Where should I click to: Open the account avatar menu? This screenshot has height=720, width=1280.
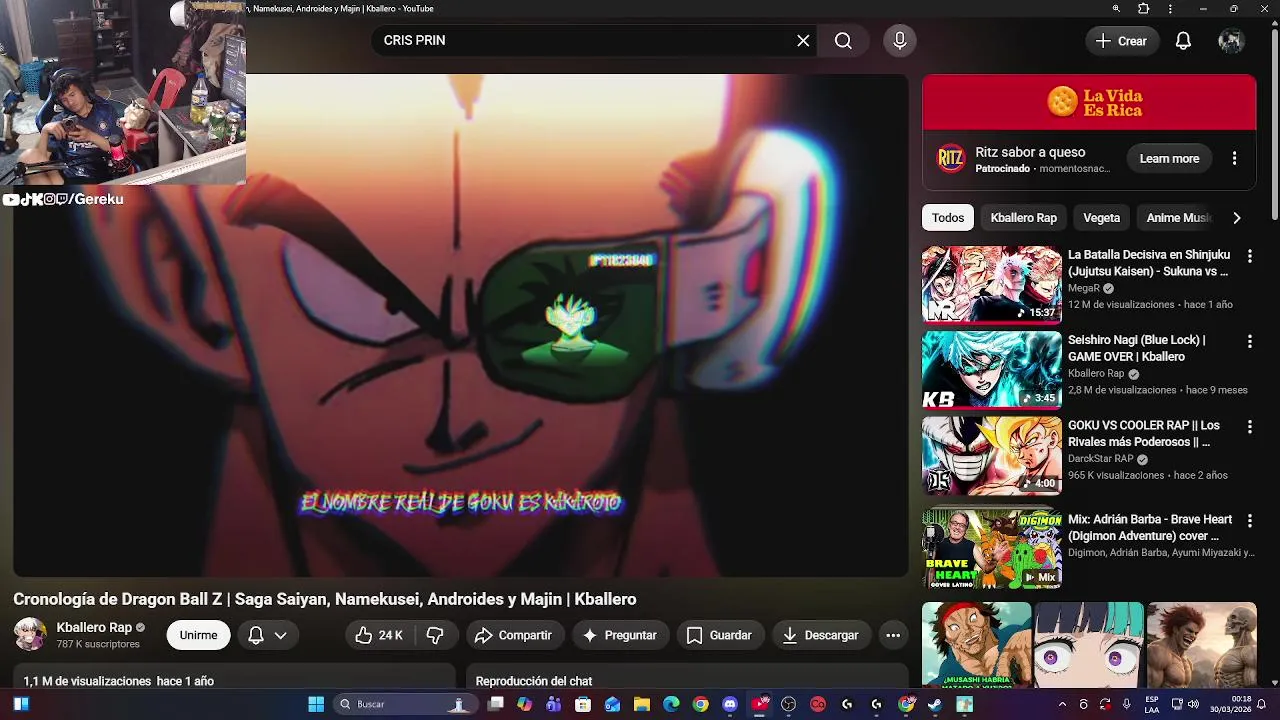tap(1230, 41)
